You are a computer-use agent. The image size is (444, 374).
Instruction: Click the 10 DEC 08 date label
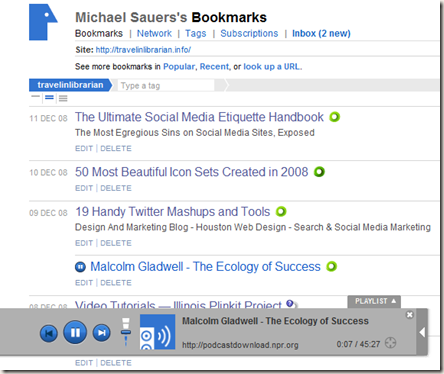[x=48, y=173]
